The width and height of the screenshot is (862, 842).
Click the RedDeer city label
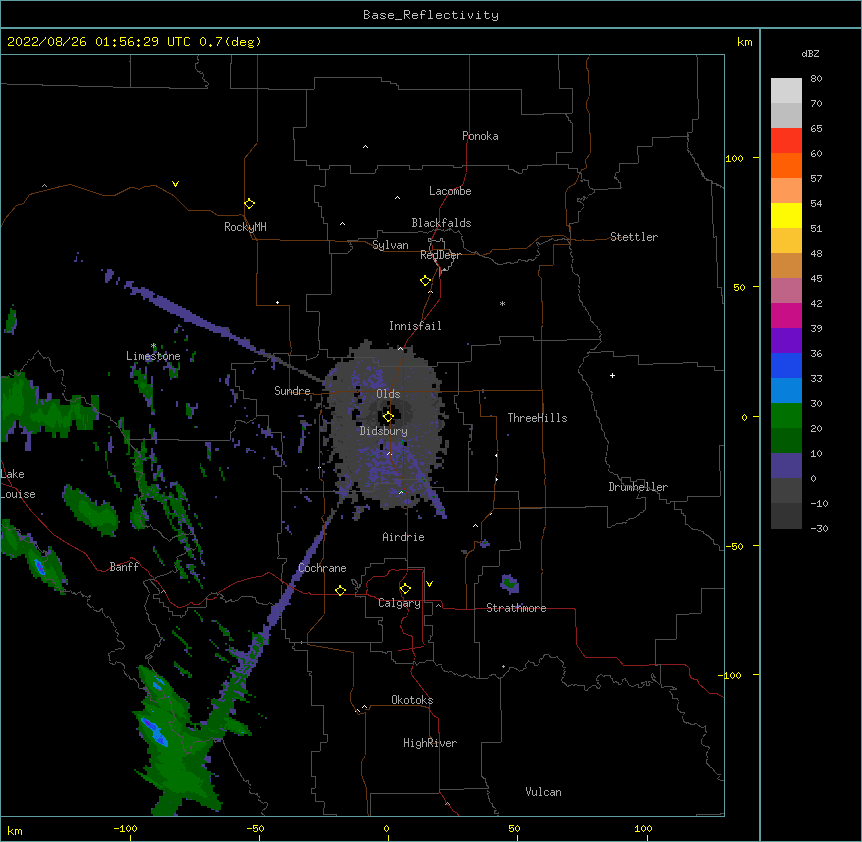pos(440,255)
